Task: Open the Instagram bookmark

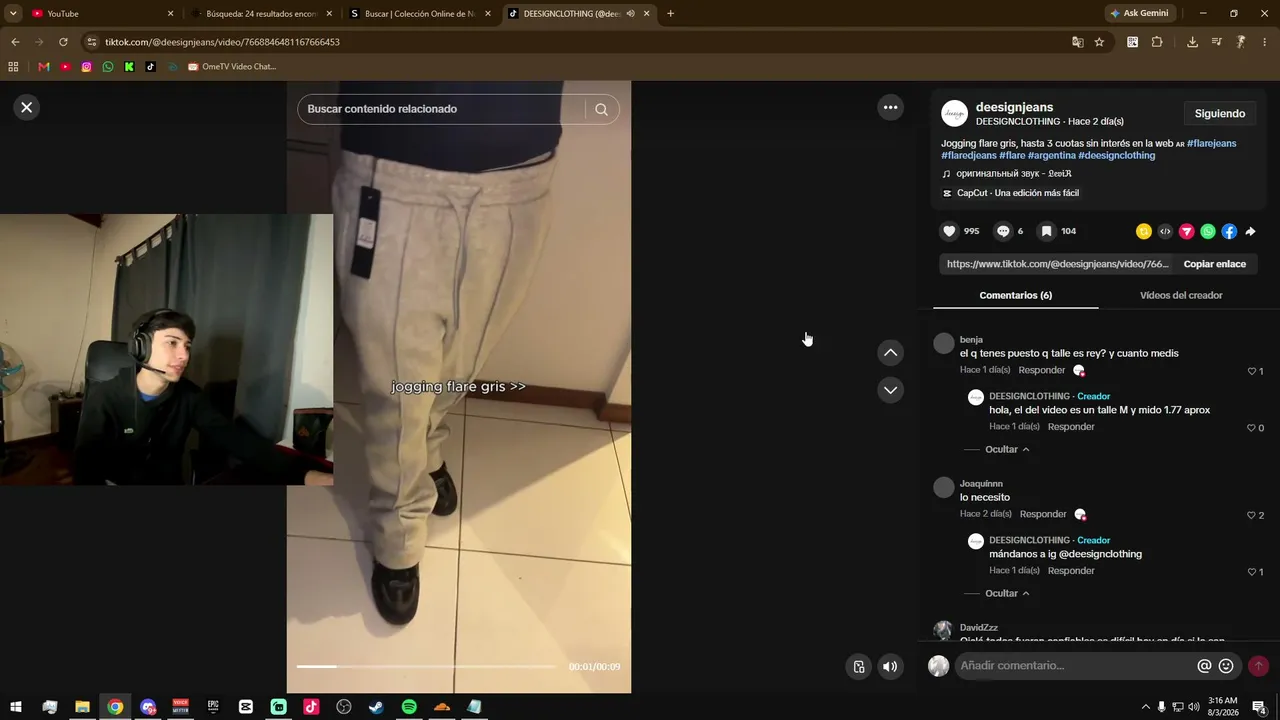Action: click(87, 67)
